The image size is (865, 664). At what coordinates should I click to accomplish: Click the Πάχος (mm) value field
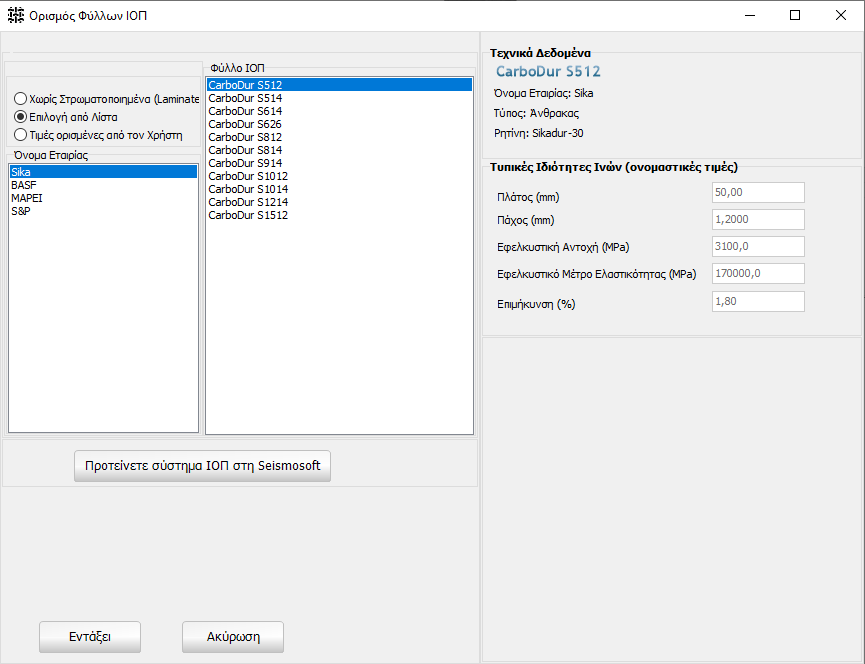[758, 219]
